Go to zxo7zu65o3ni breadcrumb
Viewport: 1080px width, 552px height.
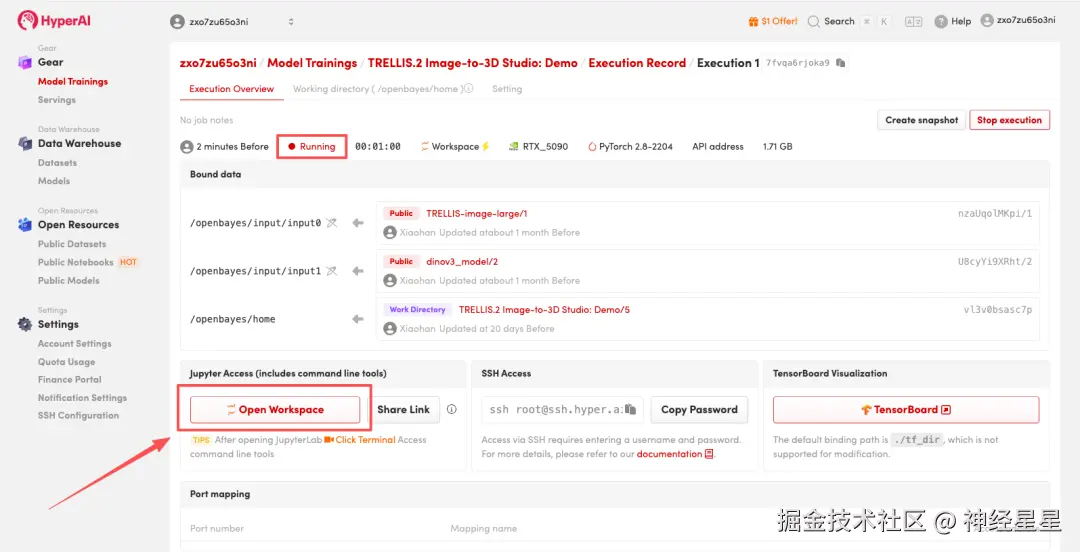[x=218, y=63]
